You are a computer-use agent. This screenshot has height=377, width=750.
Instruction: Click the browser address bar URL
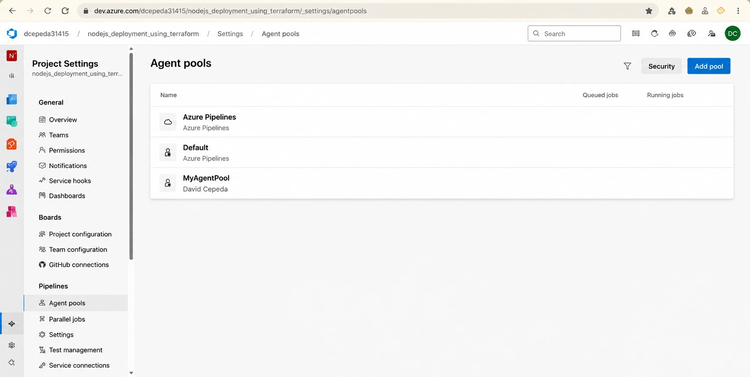click(231, 11)
